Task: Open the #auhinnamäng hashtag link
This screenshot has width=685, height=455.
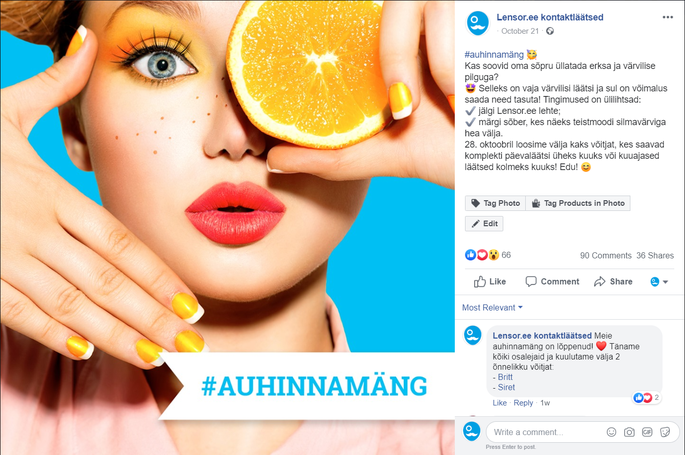Action: tap(494, 55)
